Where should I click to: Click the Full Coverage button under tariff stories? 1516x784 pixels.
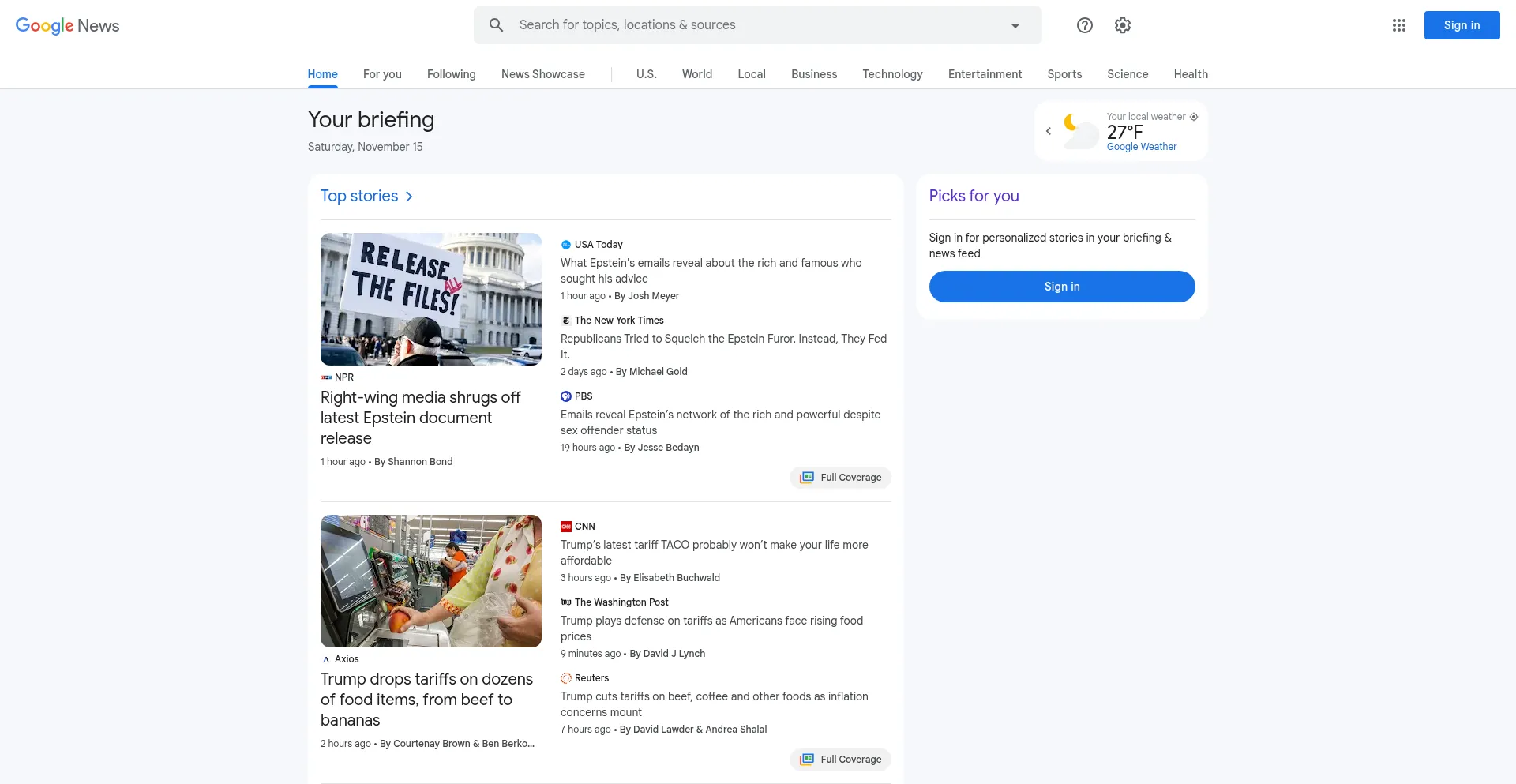click(x=840, y=760)
